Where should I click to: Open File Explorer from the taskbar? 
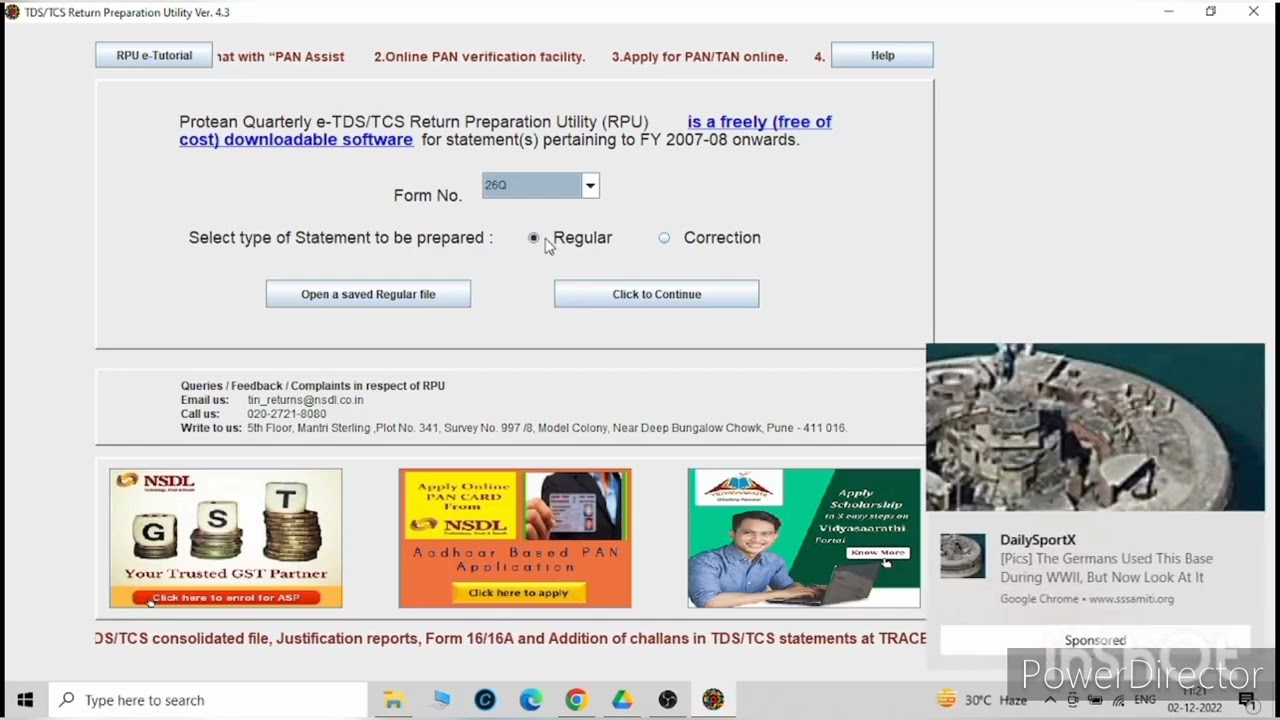pos(394,700)
